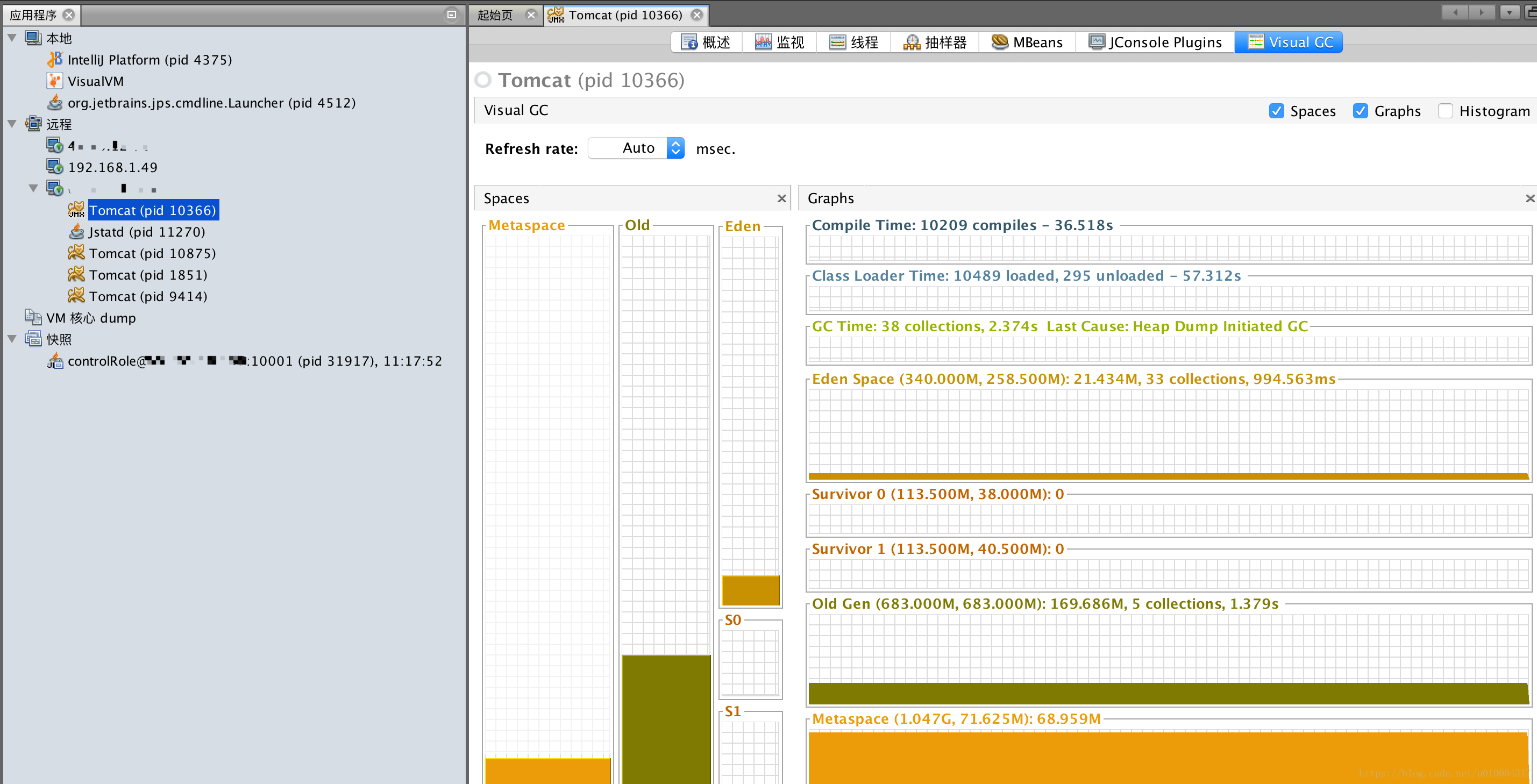Click the 本地 local computer icon
This screenshot has height=784, width=1537.
tap(33, 38)
